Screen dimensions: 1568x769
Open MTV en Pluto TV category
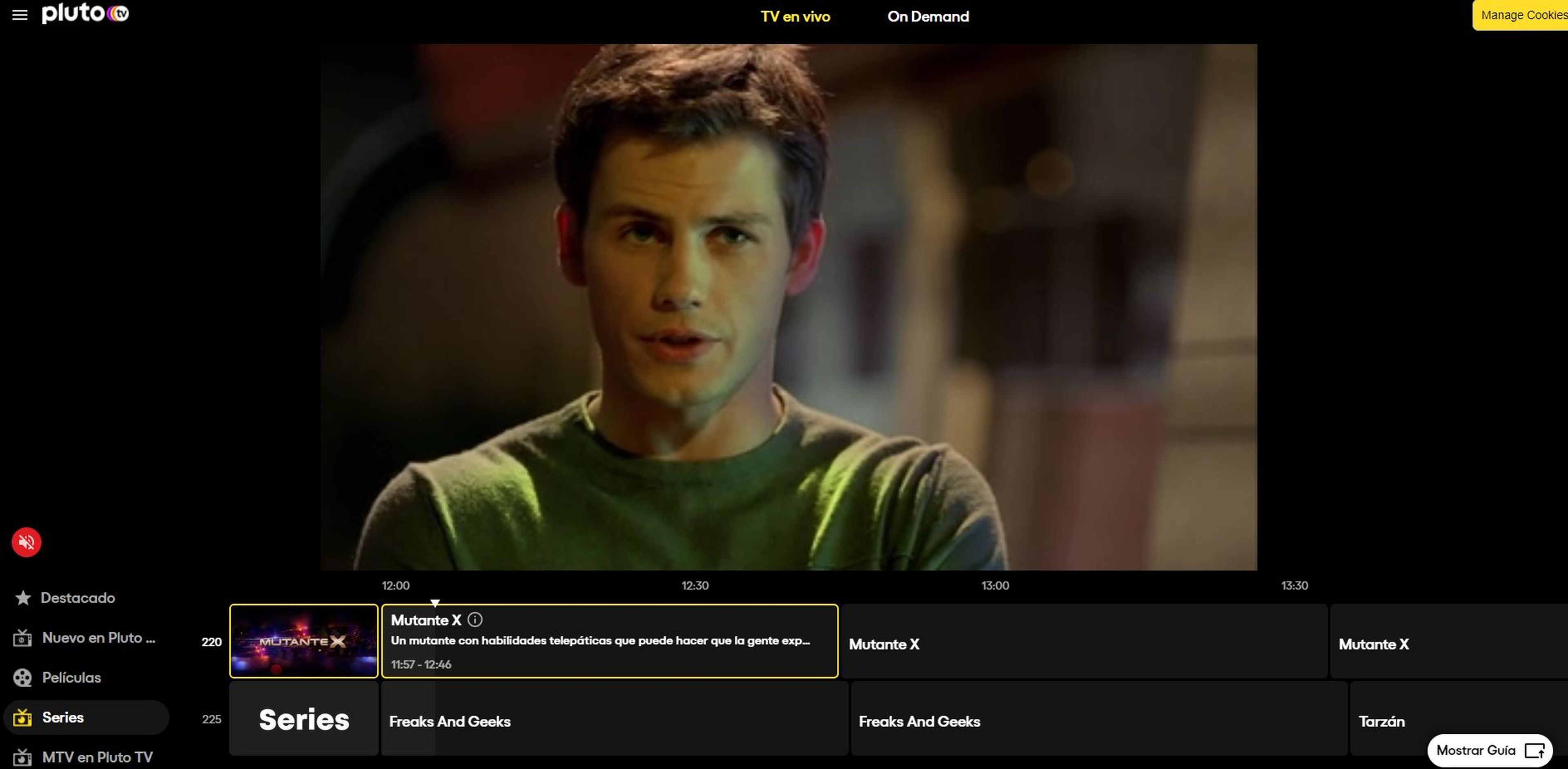[97, 757]
